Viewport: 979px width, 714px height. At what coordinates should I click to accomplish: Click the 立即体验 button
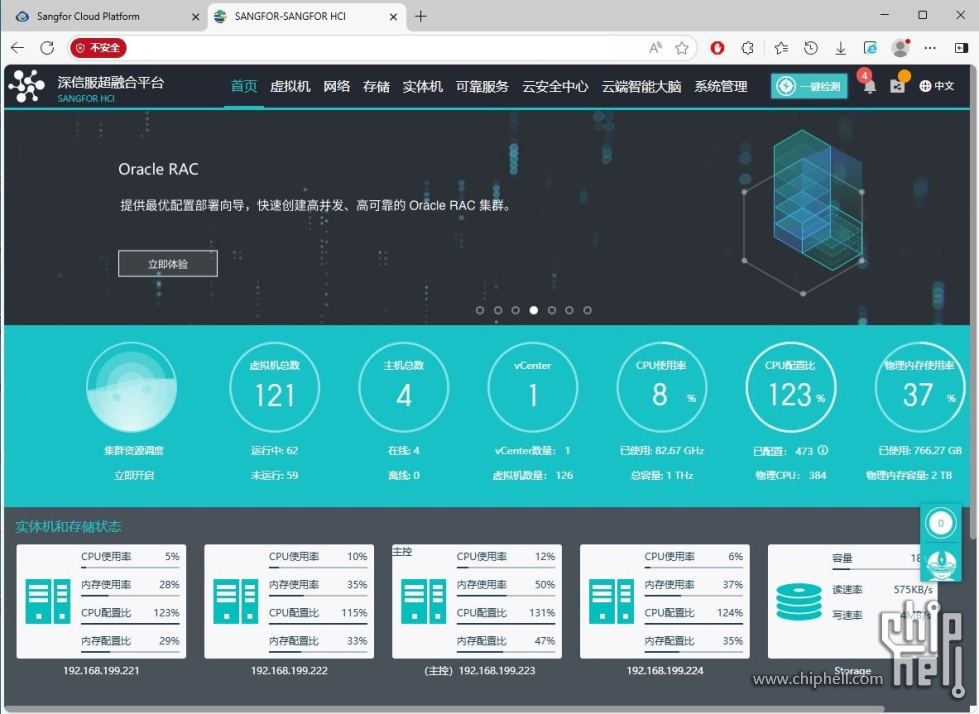168,263
